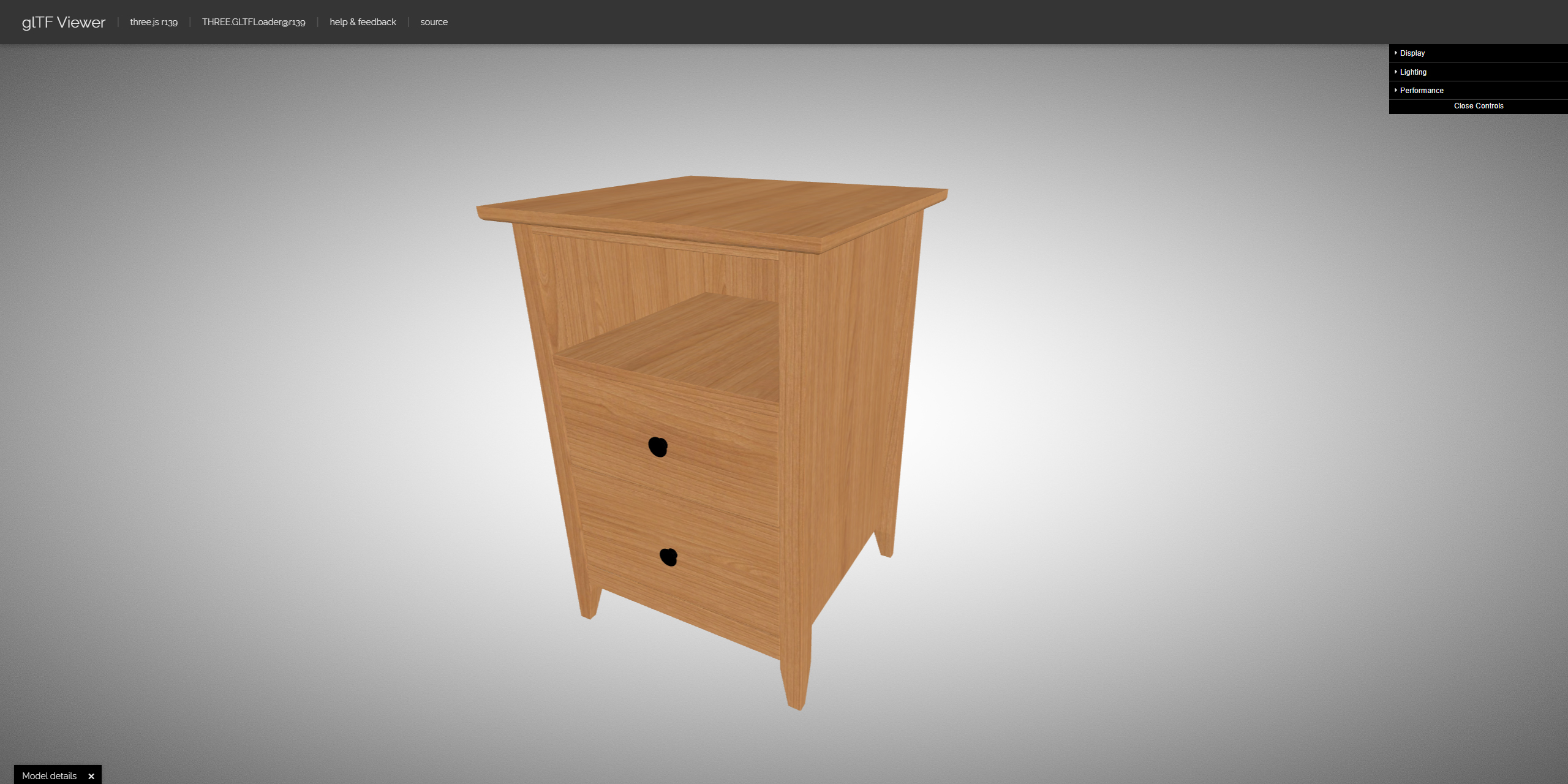Expand the Performance folder
Image resolution: width=1568 pixels, height=784 pixels.
[x=1422, y=91]
